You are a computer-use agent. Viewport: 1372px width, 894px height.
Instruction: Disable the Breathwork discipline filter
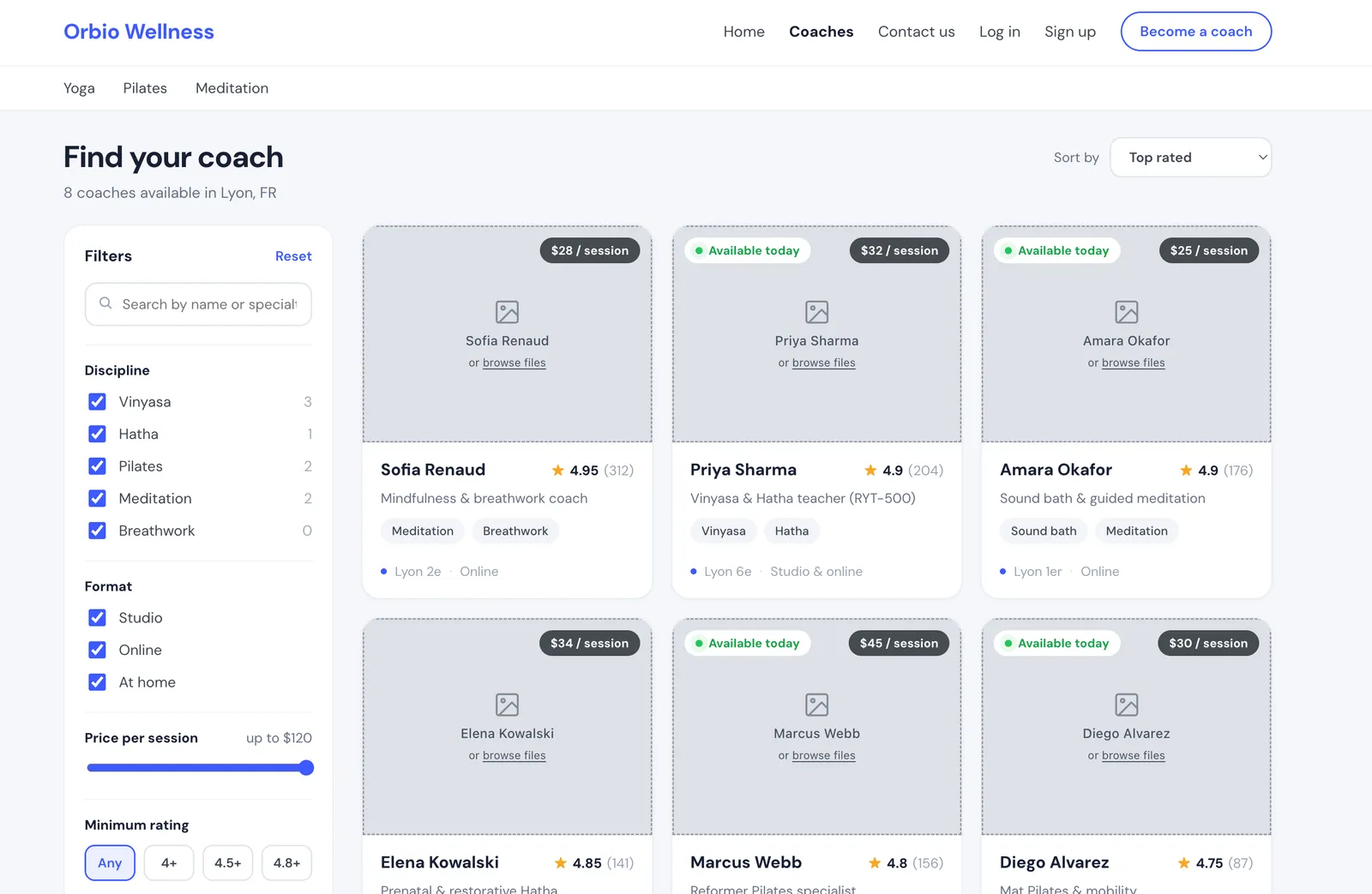coord(98,531)
